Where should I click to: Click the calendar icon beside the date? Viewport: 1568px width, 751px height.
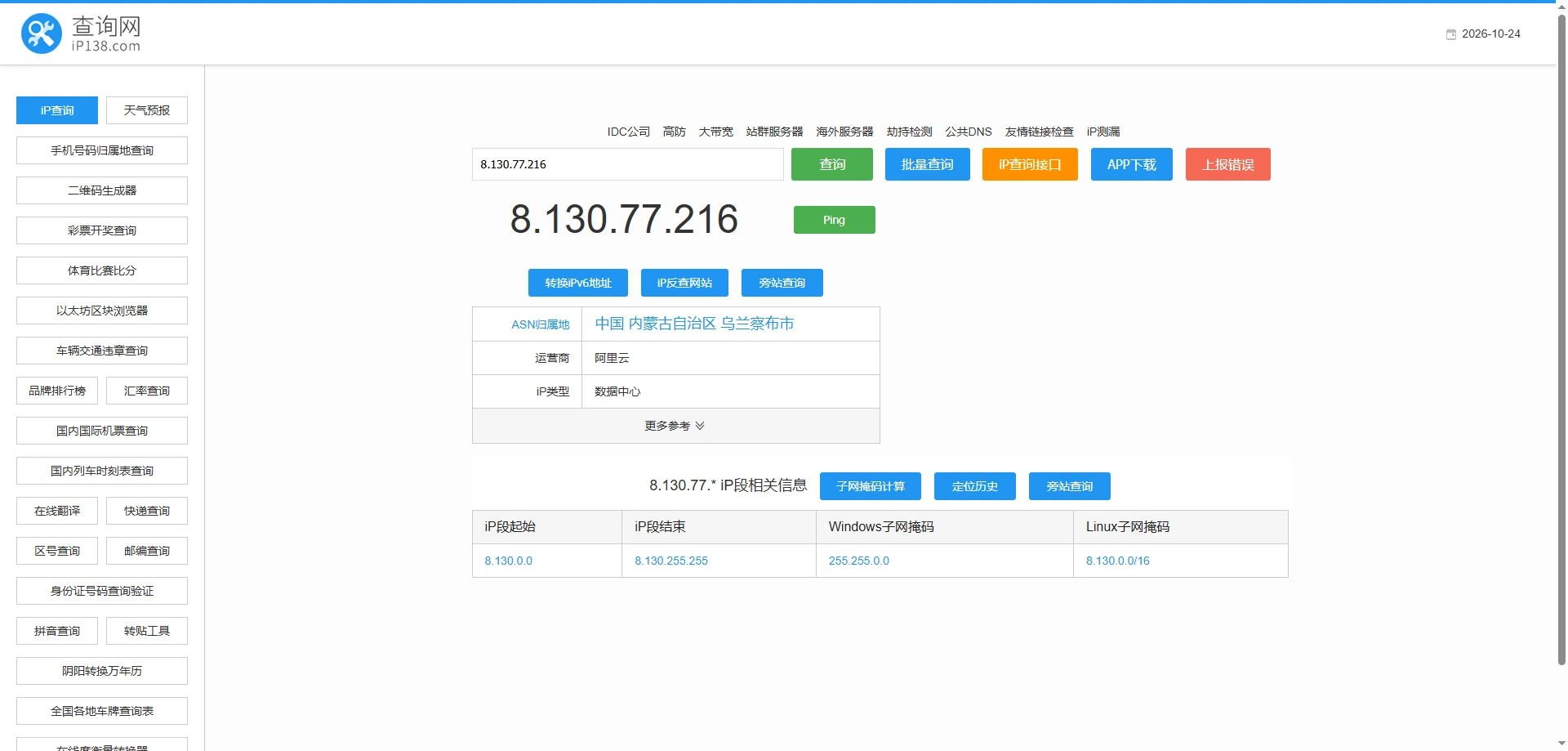click(1451, 34)
